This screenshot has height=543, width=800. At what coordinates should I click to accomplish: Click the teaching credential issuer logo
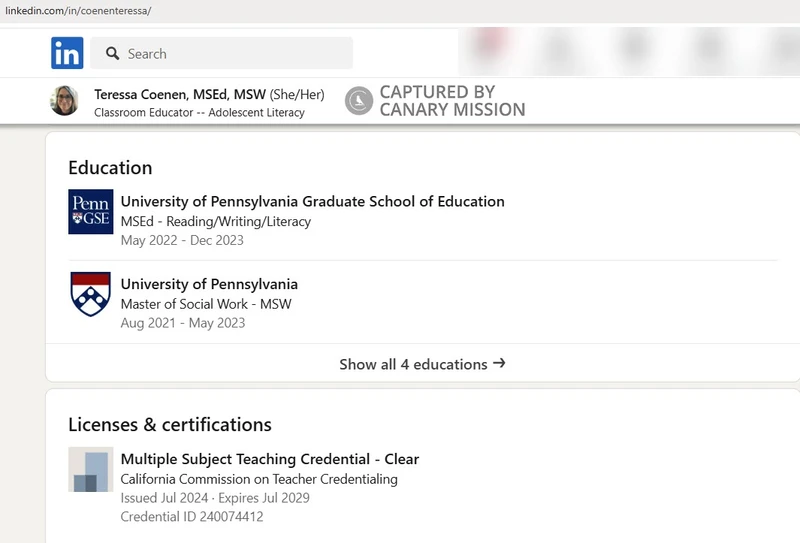(x=90, y=469)
